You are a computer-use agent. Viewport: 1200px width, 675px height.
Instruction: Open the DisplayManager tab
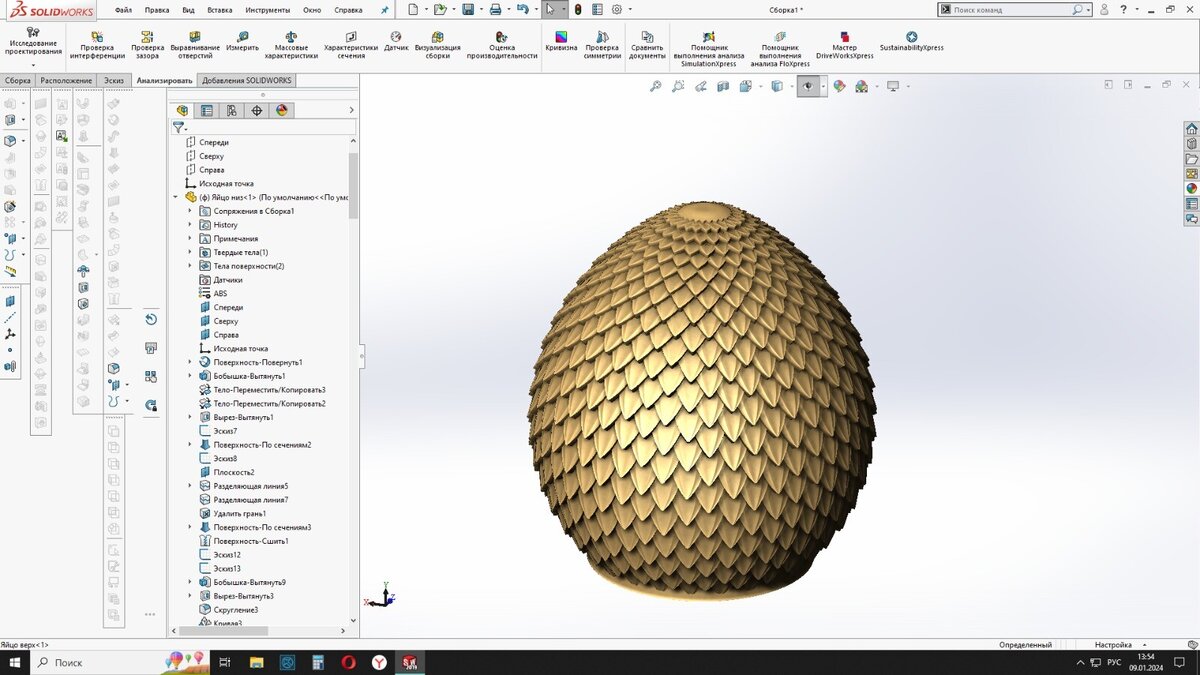tap(282, 111)
